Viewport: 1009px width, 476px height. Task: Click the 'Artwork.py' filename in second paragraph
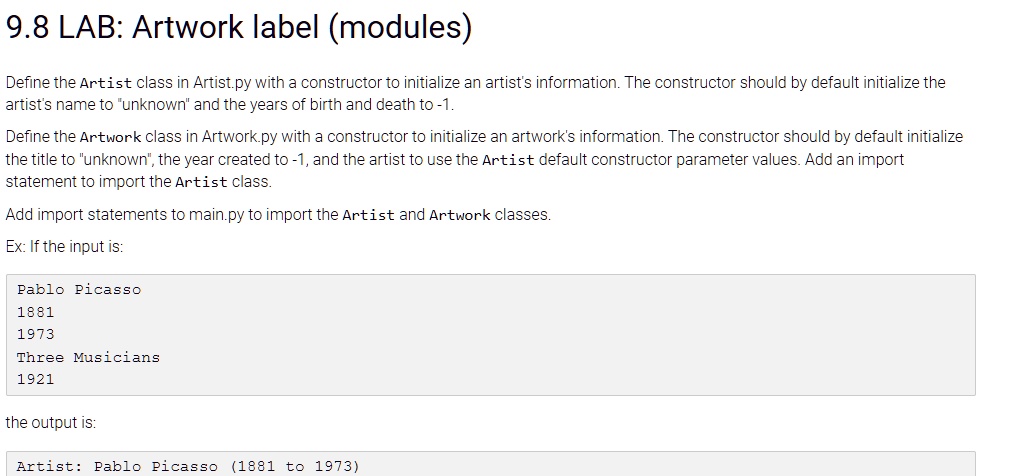pos(239,137)
